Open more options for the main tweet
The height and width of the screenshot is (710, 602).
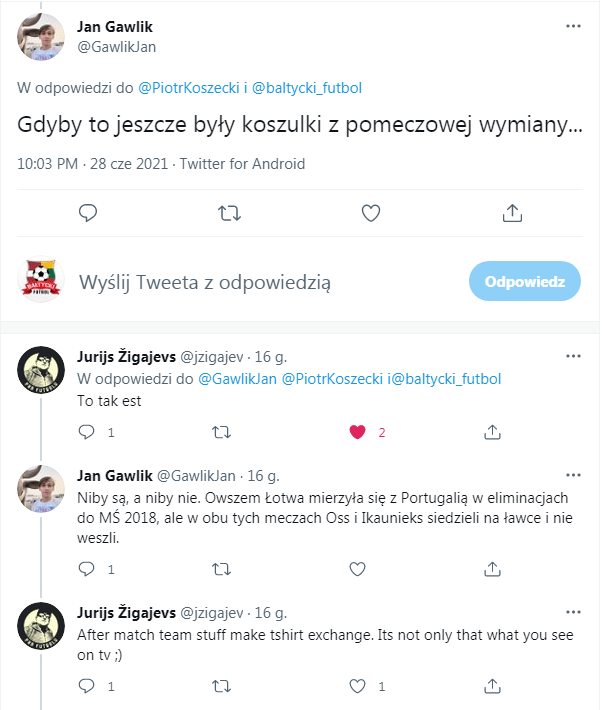click(x=573, y=27)
